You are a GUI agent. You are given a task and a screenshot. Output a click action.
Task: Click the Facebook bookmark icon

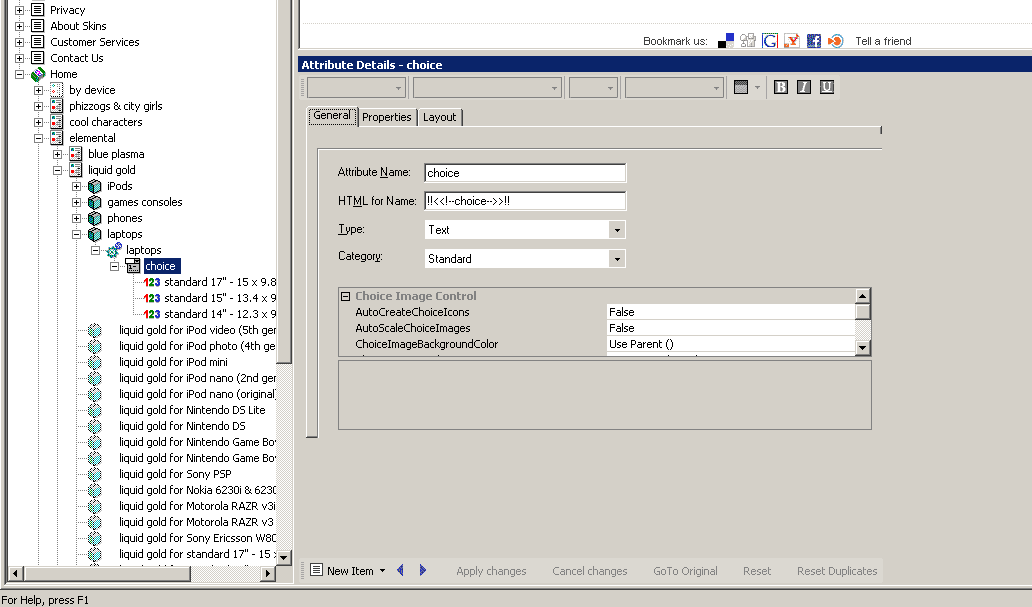point(813,41)
